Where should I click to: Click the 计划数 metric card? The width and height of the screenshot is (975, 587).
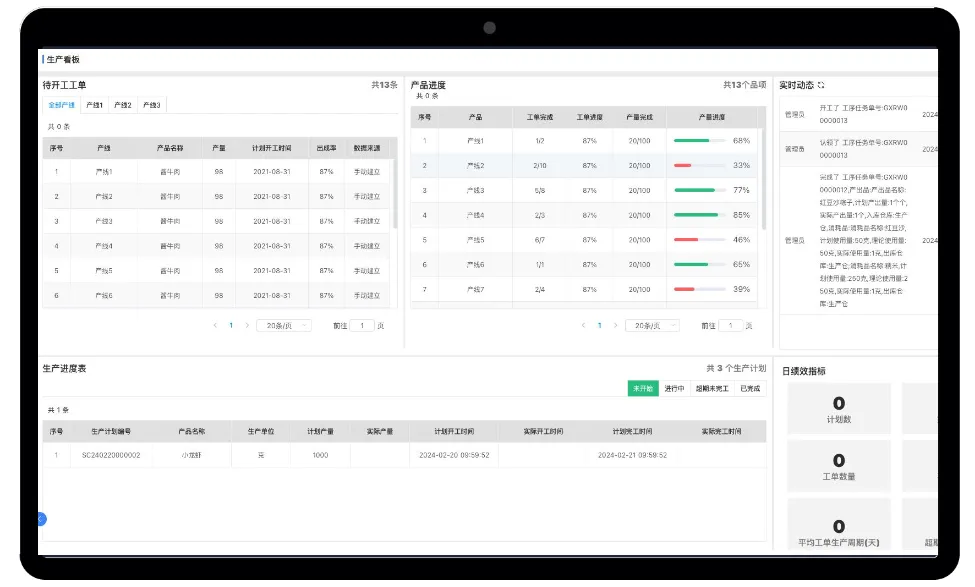839,409
